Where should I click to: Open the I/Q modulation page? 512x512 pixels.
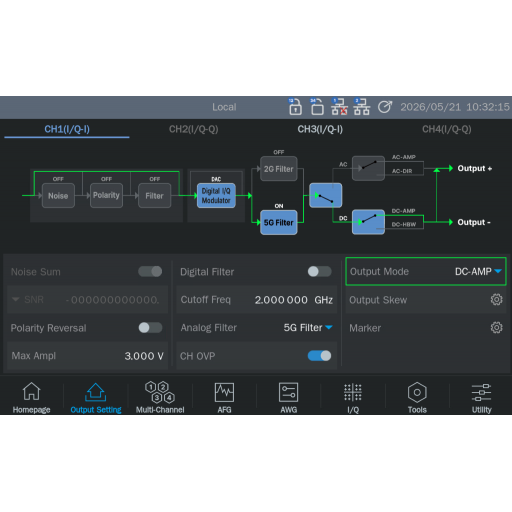pos(353,397)
